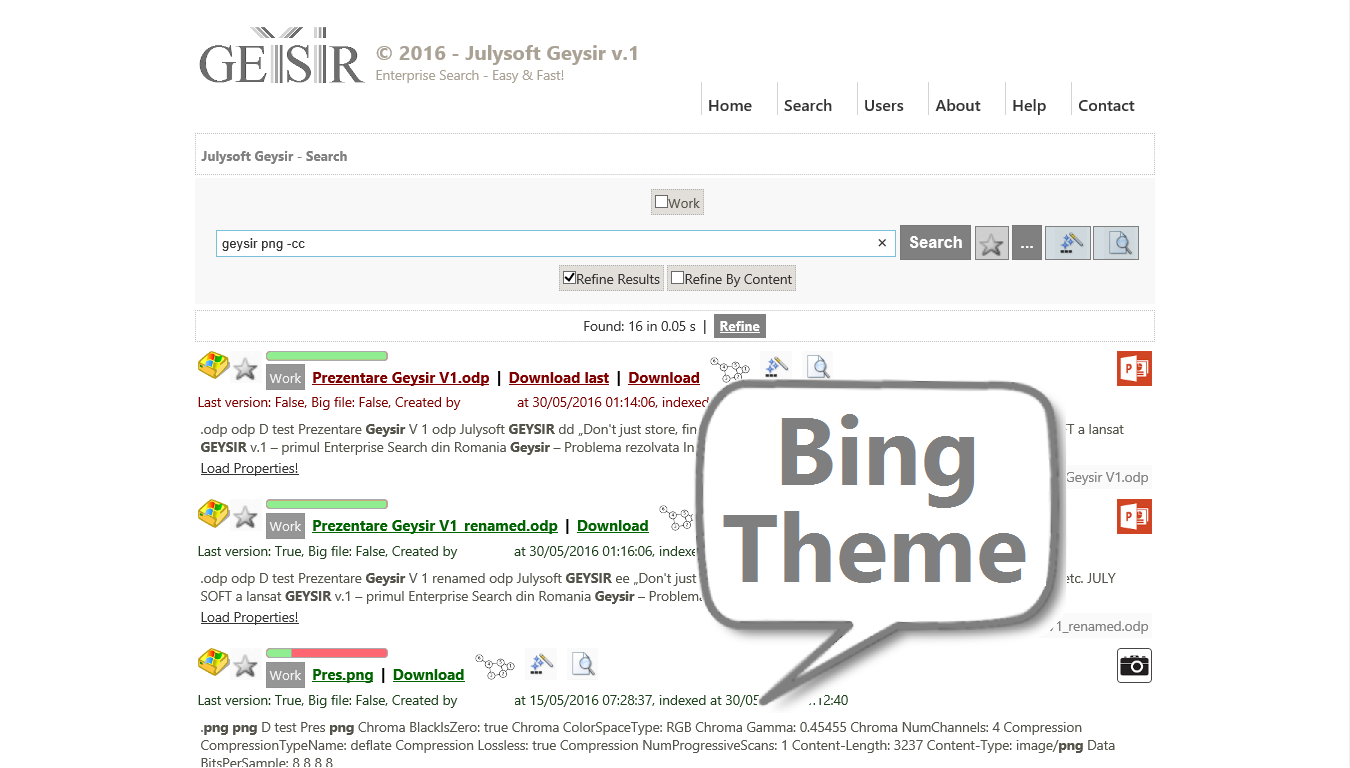This screenshot has height=768, width=1350.
Task: Open the Contact menu item
Action: click(1106, 105)
